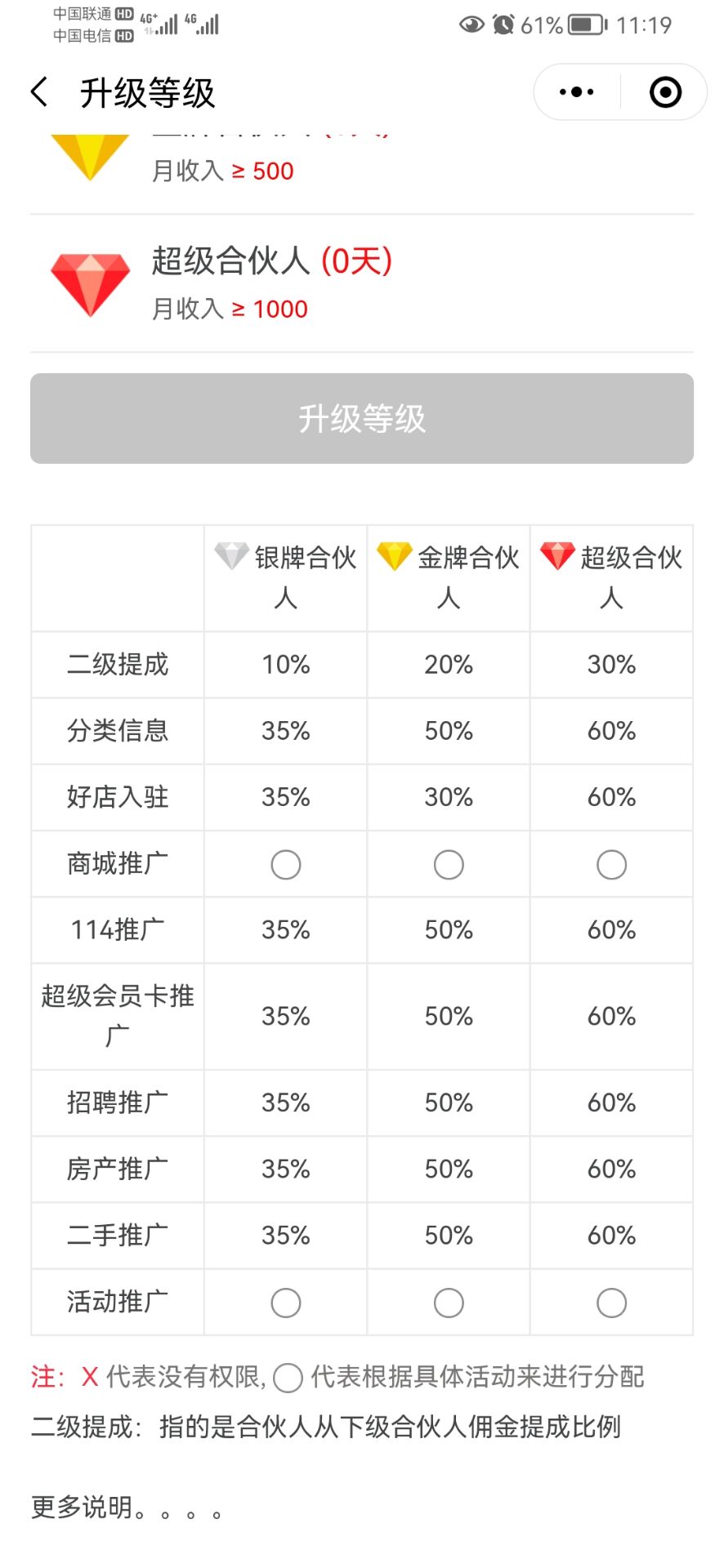Viewport: 724px width, 1568px height.
Task: Select circle for 活动推广 under 超级合伙人
Action: pyautogui.click(x=611, y=1303)
